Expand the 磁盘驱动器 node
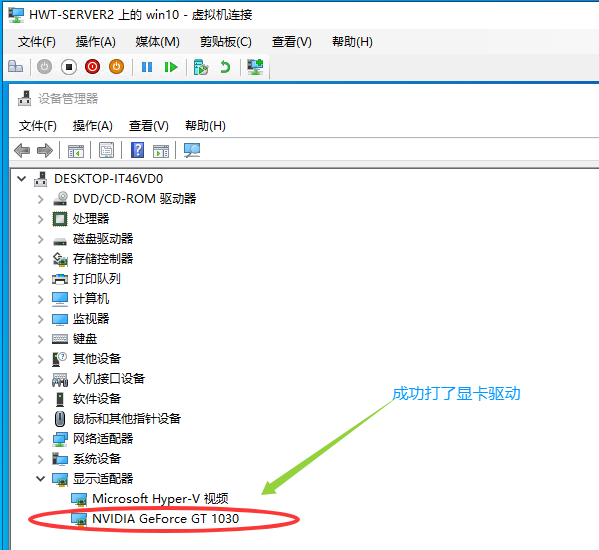The image size is (599, 550). (x=40, y=239)
